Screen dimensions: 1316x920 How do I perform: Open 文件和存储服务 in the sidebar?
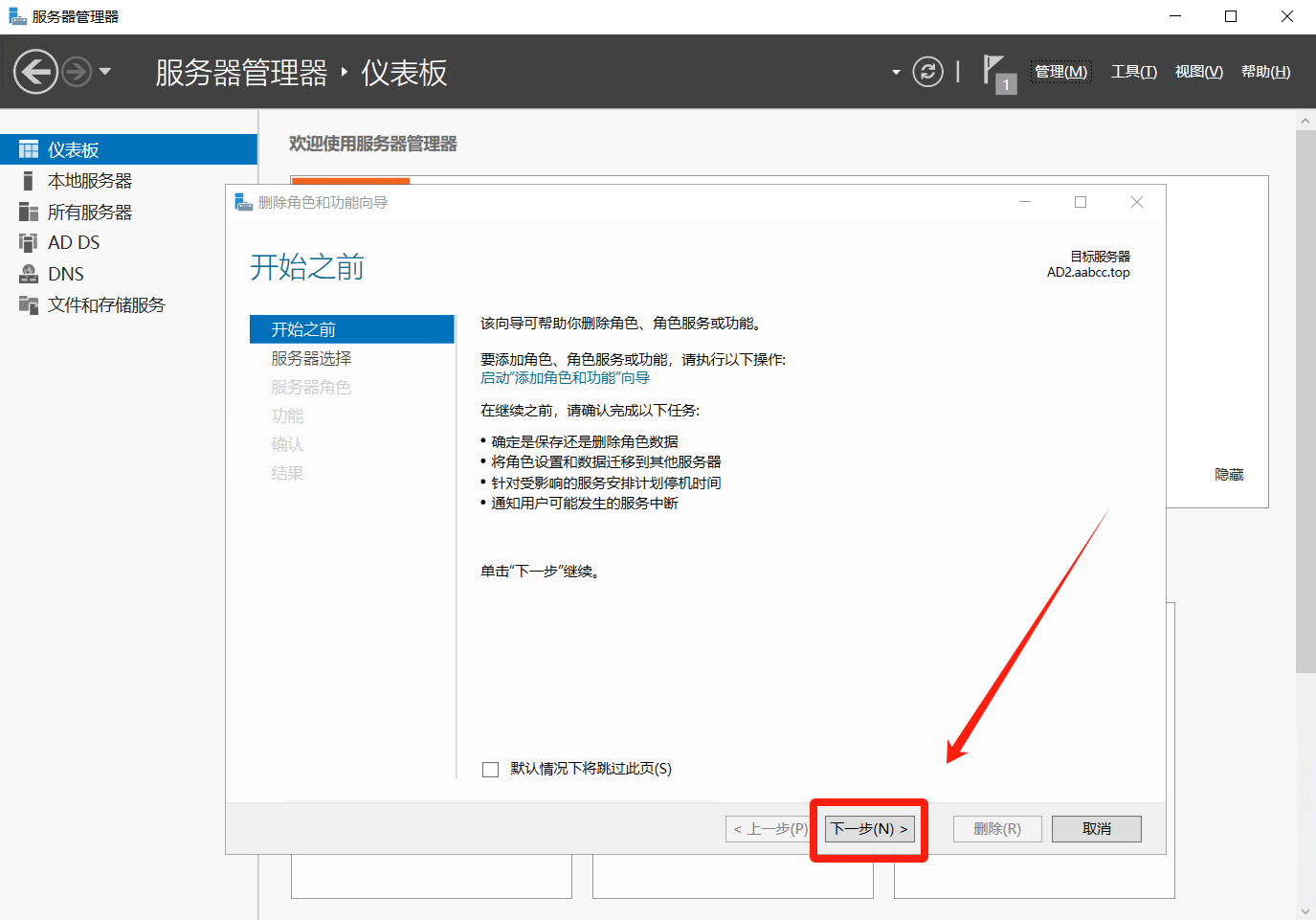click(x=106, y=305)
